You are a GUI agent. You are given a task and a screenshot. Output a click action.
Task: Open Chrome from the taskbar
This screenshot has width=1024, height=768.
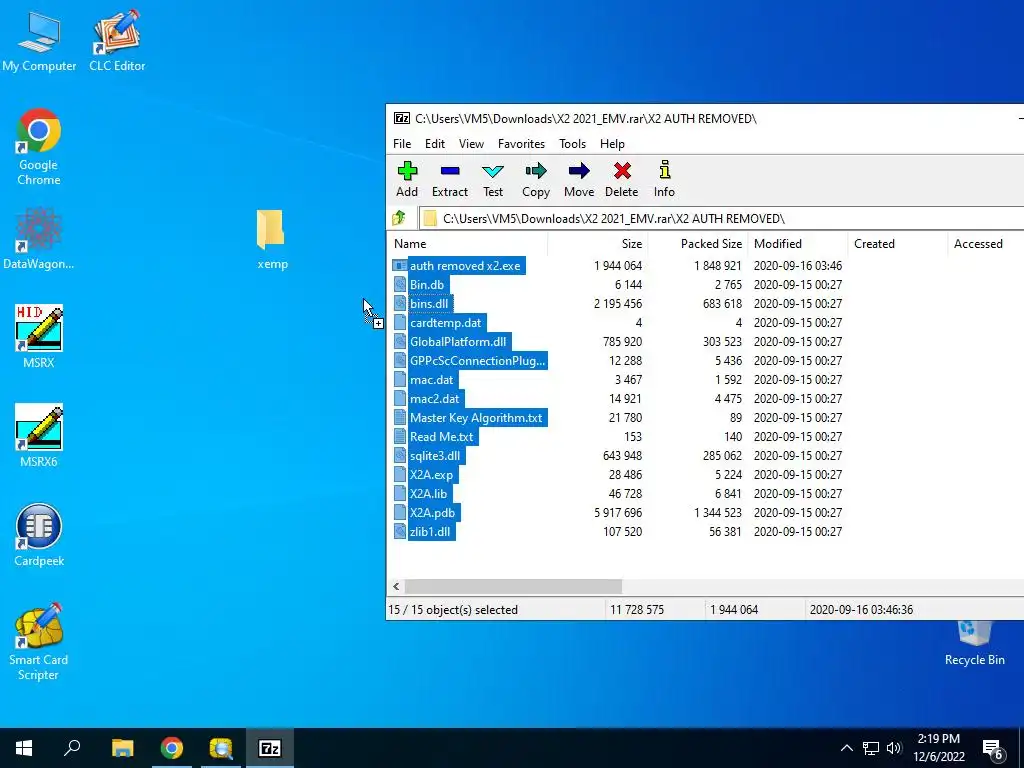click(x=172, y=748)
